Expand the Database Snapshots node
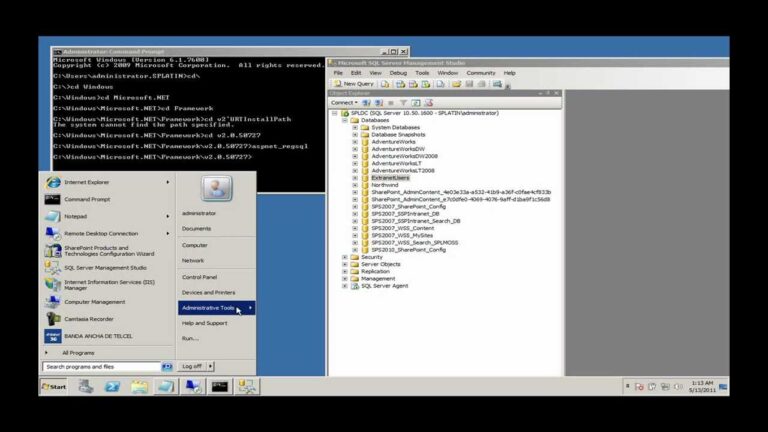Viewport: 768px width, 432px height. pos(355,135)
